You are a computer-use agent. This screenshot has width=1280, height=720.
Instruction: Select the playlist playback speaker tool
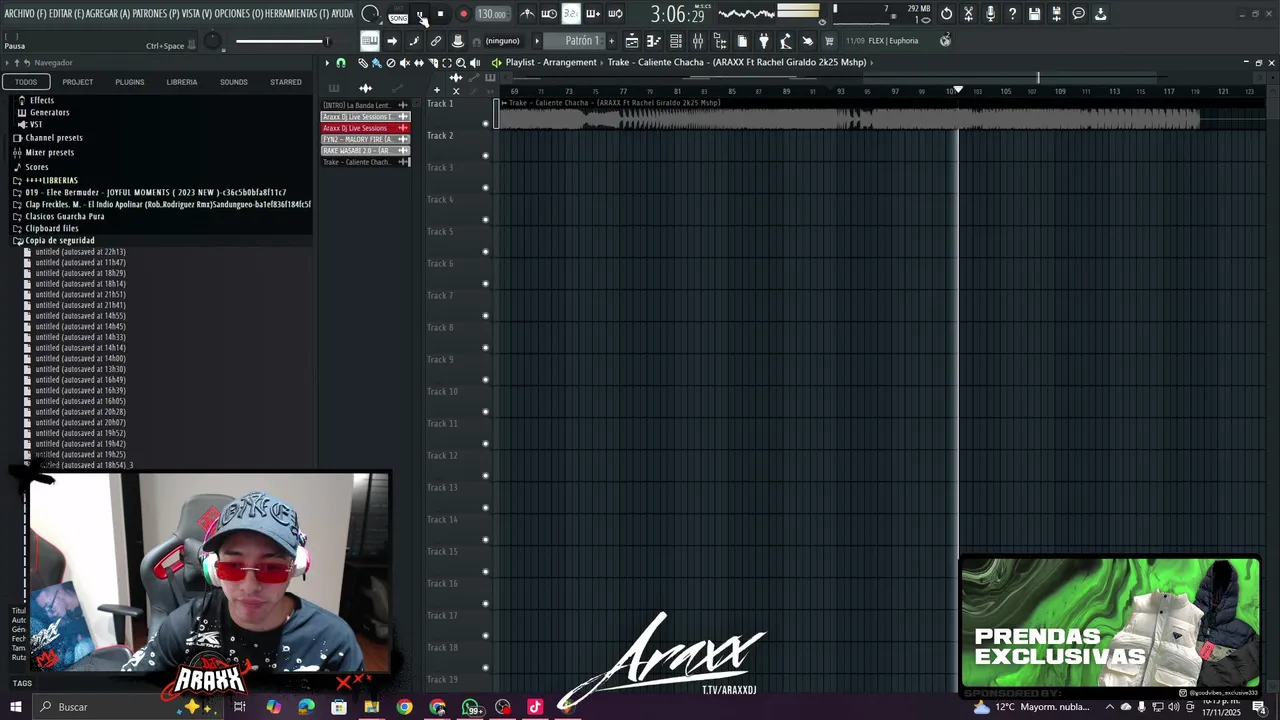click(x=474, y=62)
